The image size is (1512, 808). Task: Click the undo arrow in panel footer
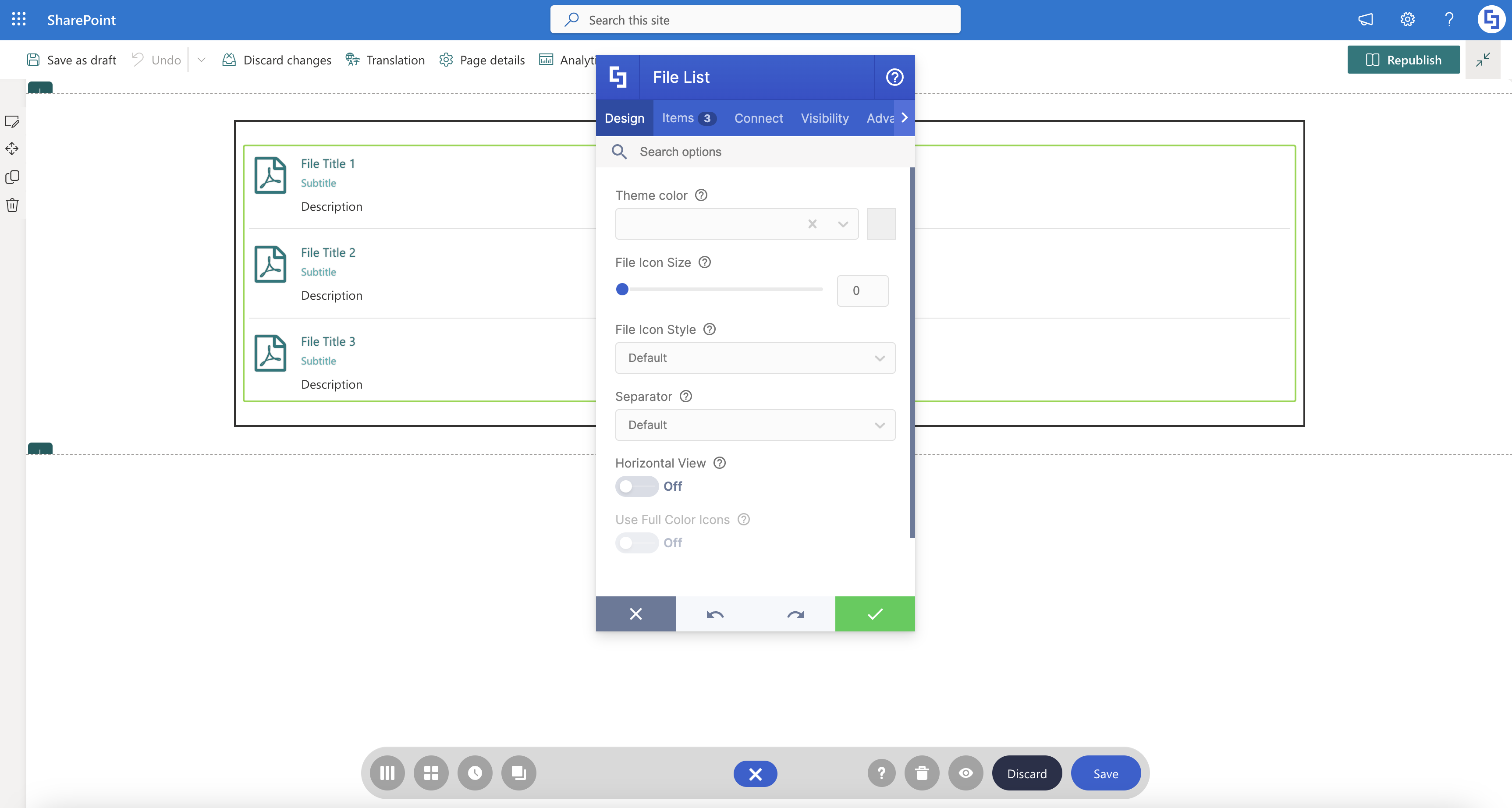tap(715, 614)
